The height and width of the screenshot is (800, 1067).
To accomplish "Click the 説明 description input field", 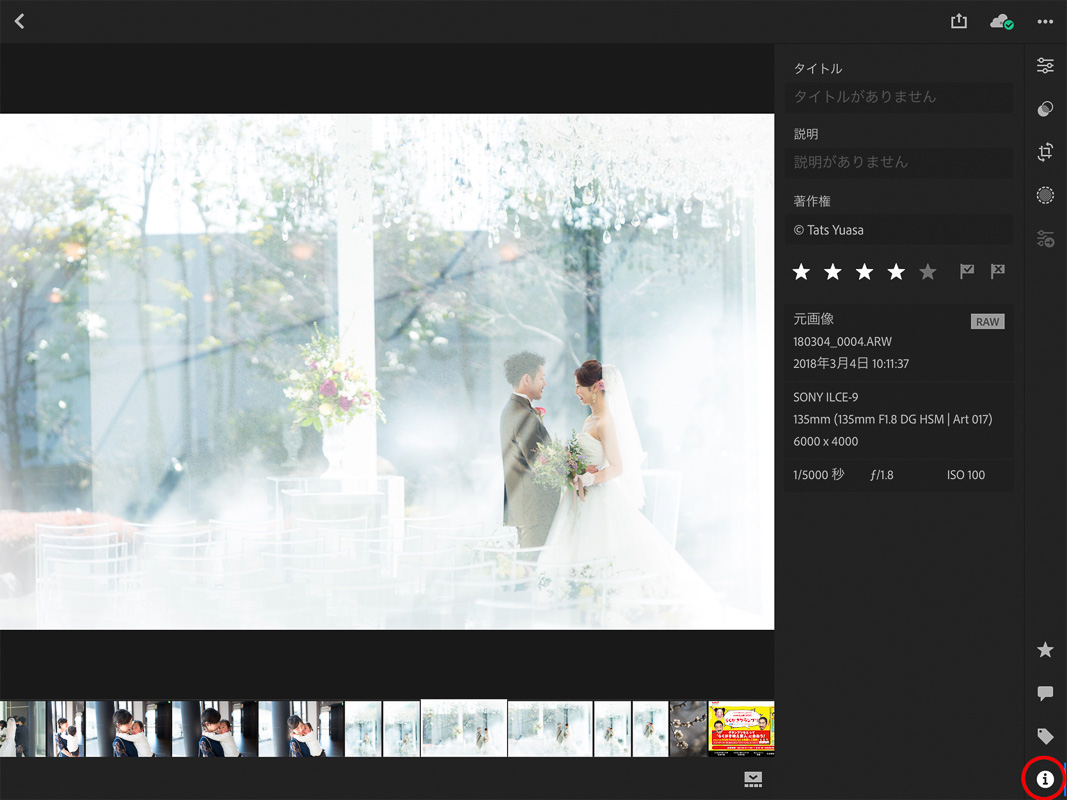I will pos(898,162).
